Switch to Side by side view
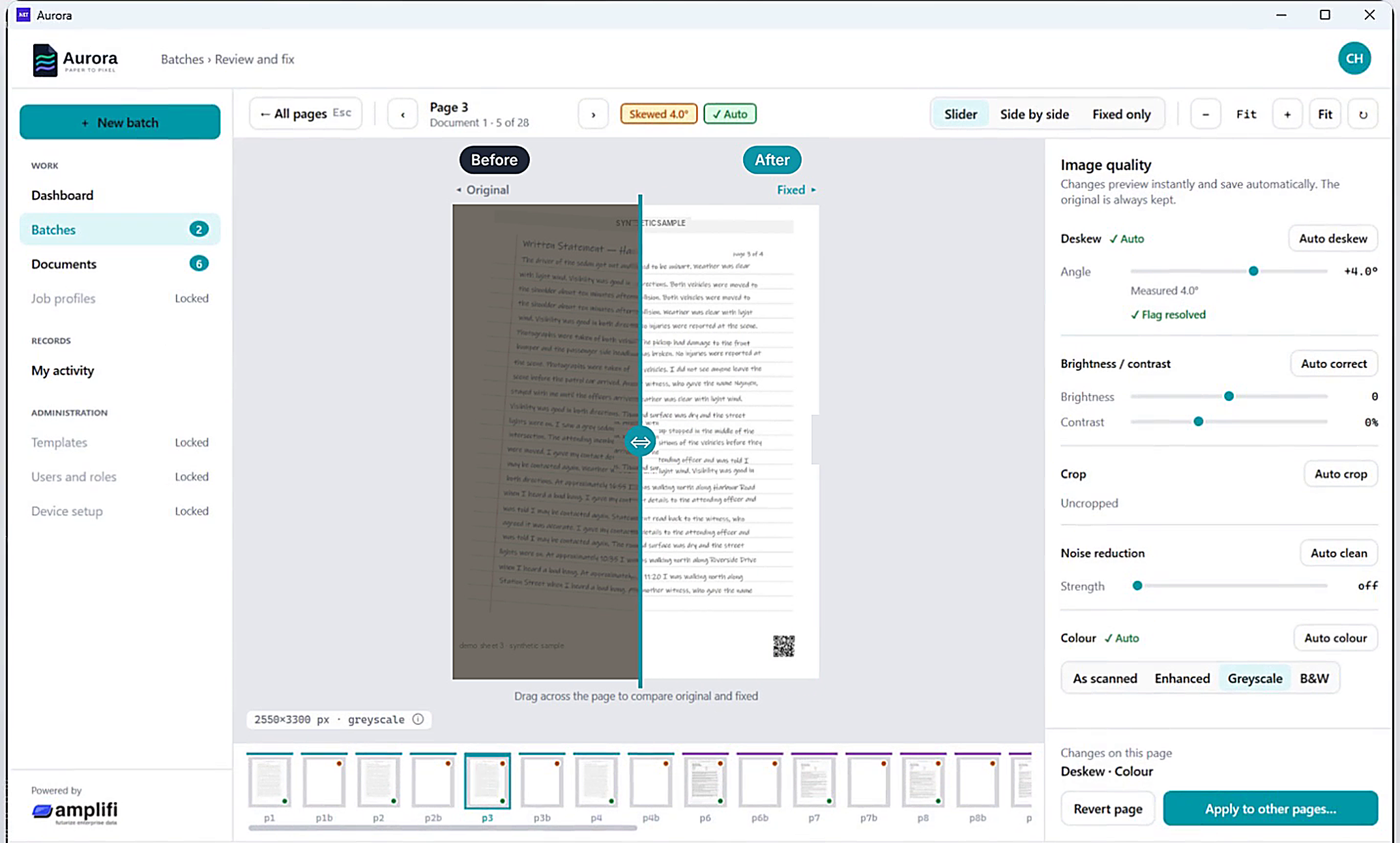Image resolution: width=1400 pixels, height=843 pixels. 1034,115
